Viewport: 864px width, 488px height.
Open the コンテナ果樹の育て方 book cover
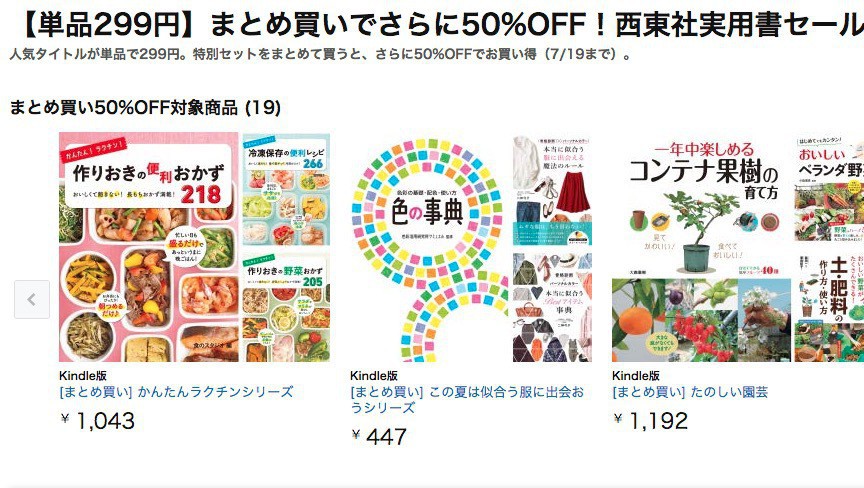pyautogui.click(x=701, y=247)
